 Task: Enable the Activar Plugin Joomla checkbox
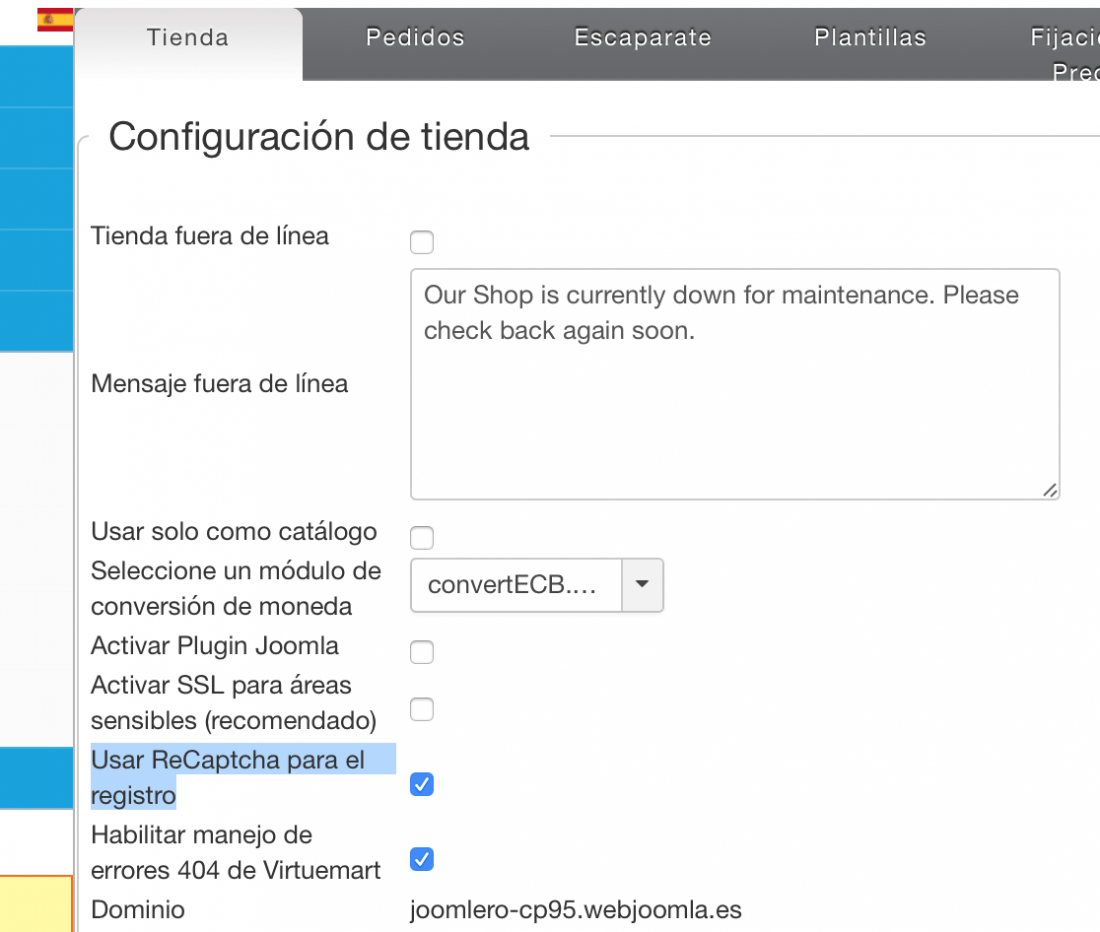point(422,651)
